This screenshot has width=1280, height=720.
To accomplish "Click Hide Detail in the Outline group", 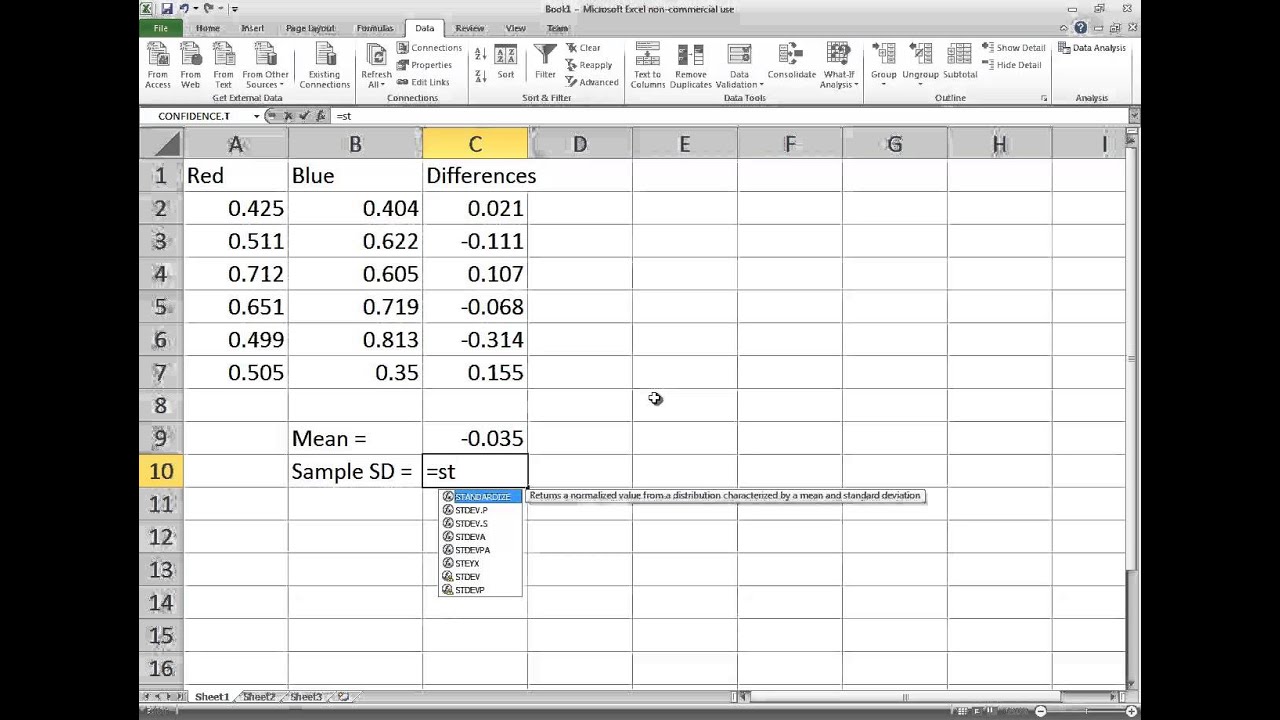I will point(1012,65).
